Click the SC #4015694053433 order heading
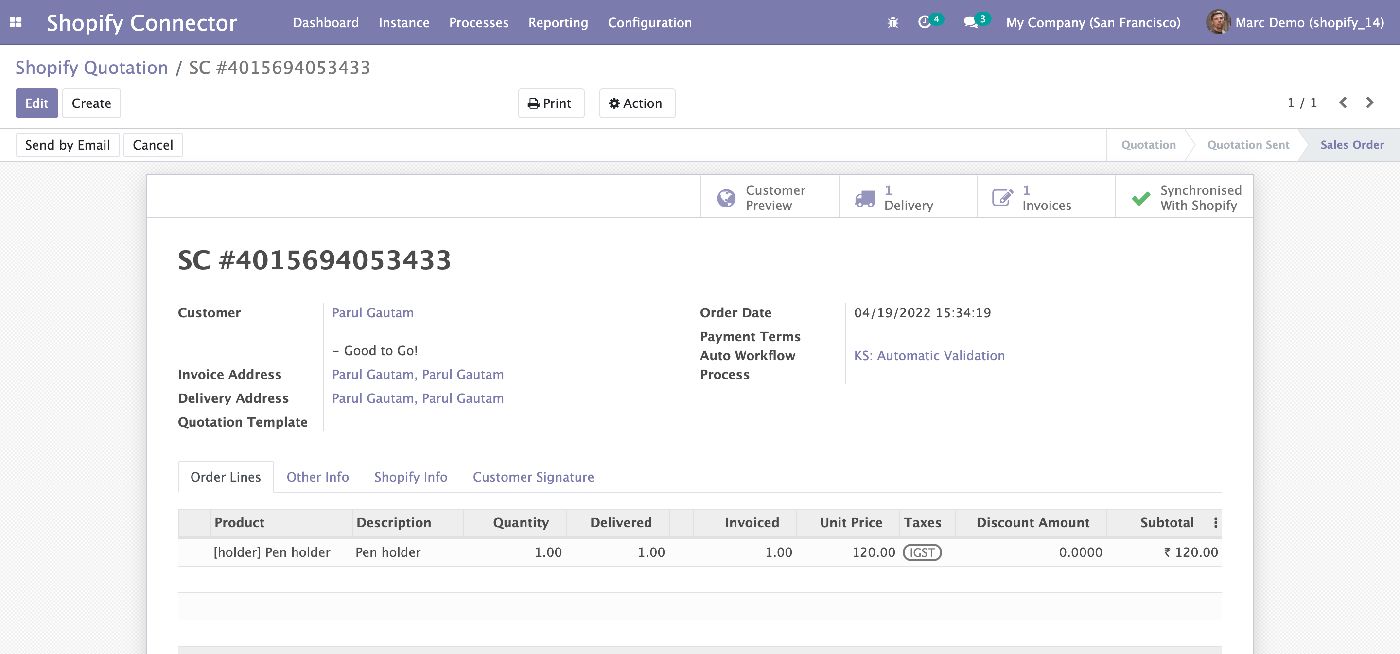 click(315, 261)
